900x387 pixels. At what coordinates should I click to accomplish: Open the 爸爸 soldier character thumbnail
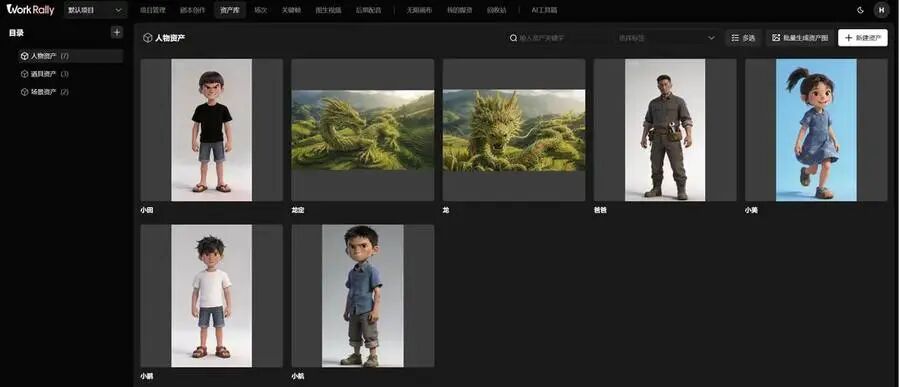pyautogui.click(x=665, y=130)
